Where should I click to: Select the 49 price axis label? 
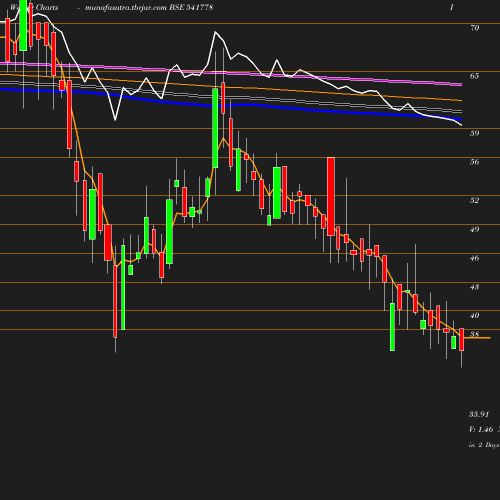(x=475, y=229)
